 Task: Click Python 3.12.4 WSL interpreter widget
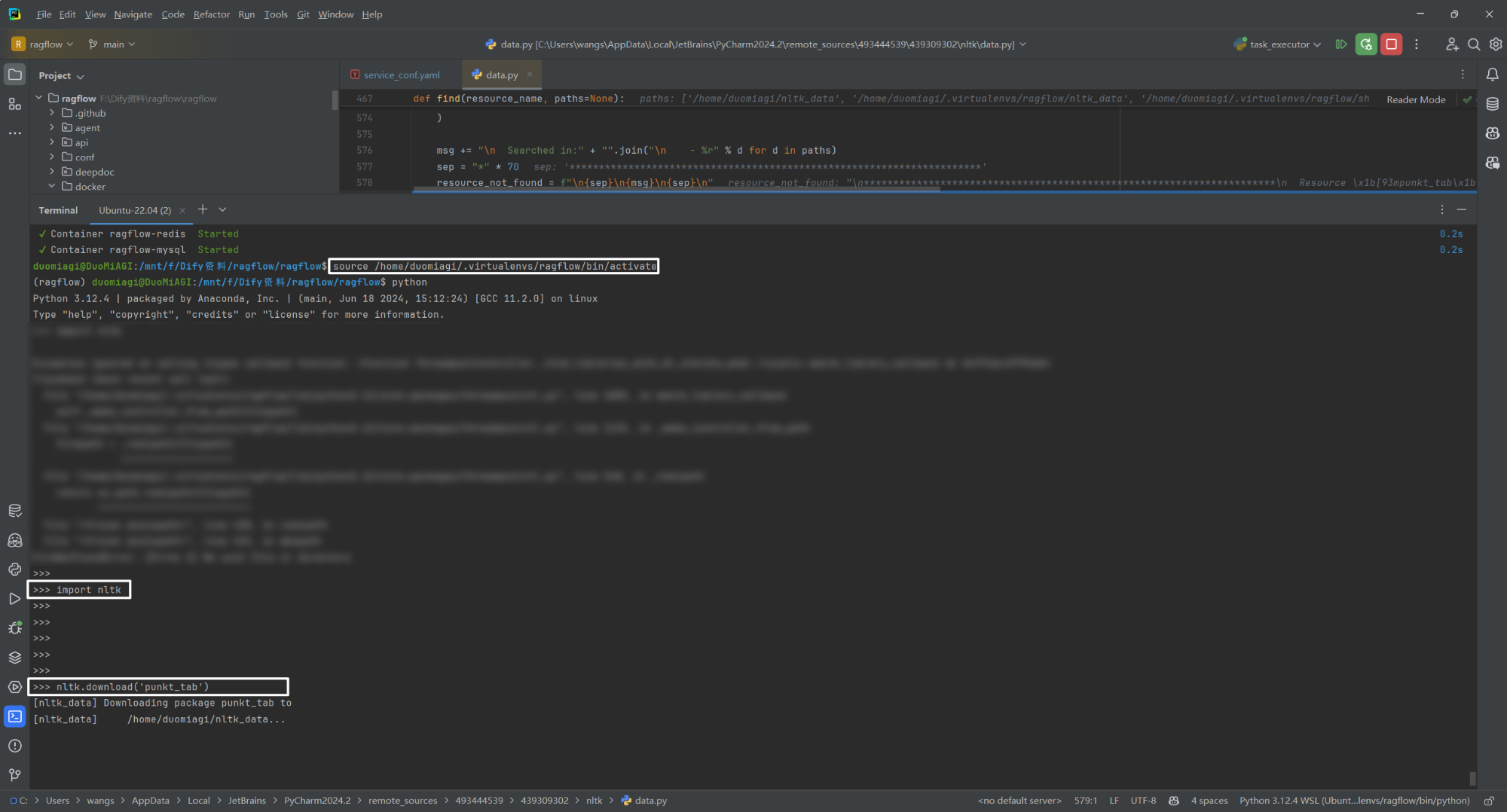1354,801
